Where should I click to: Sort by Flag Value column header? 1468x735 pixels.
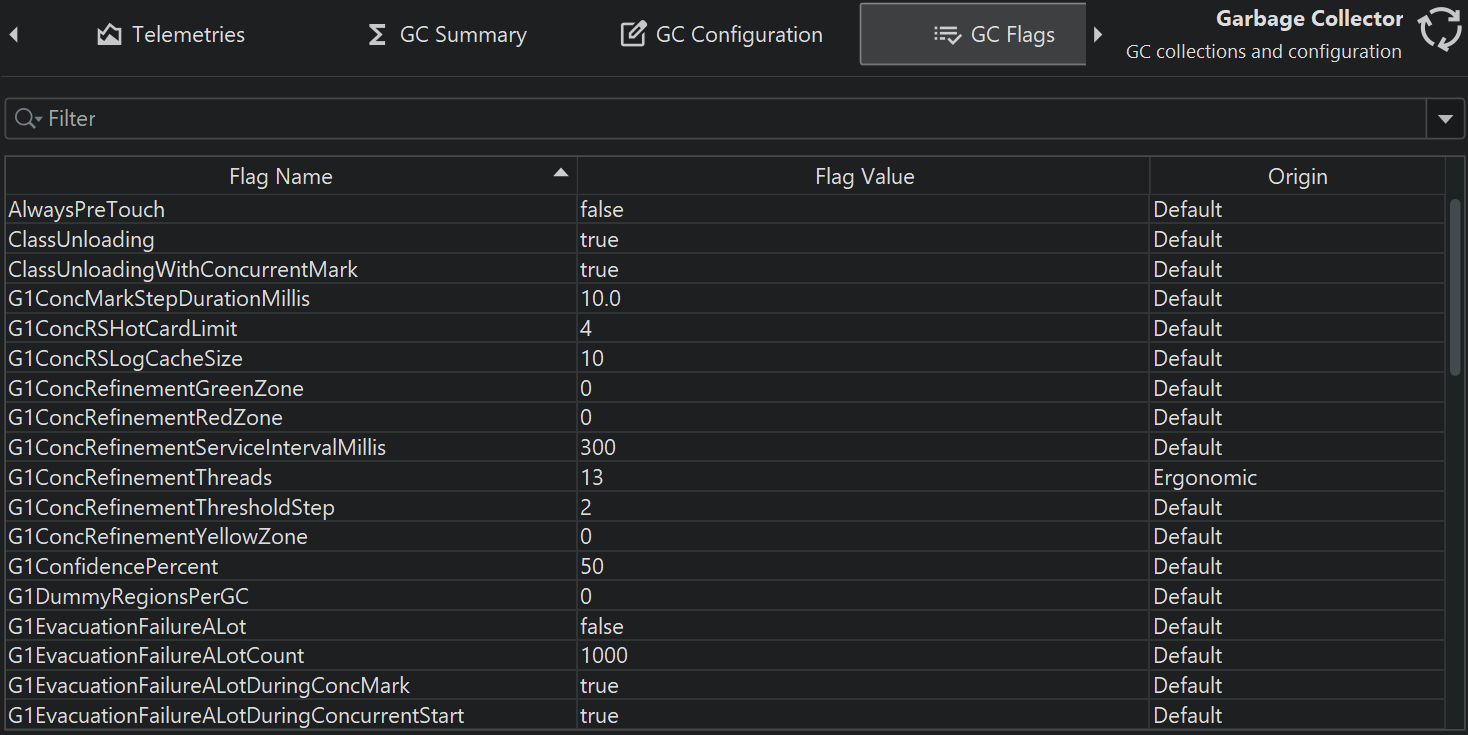864,177
